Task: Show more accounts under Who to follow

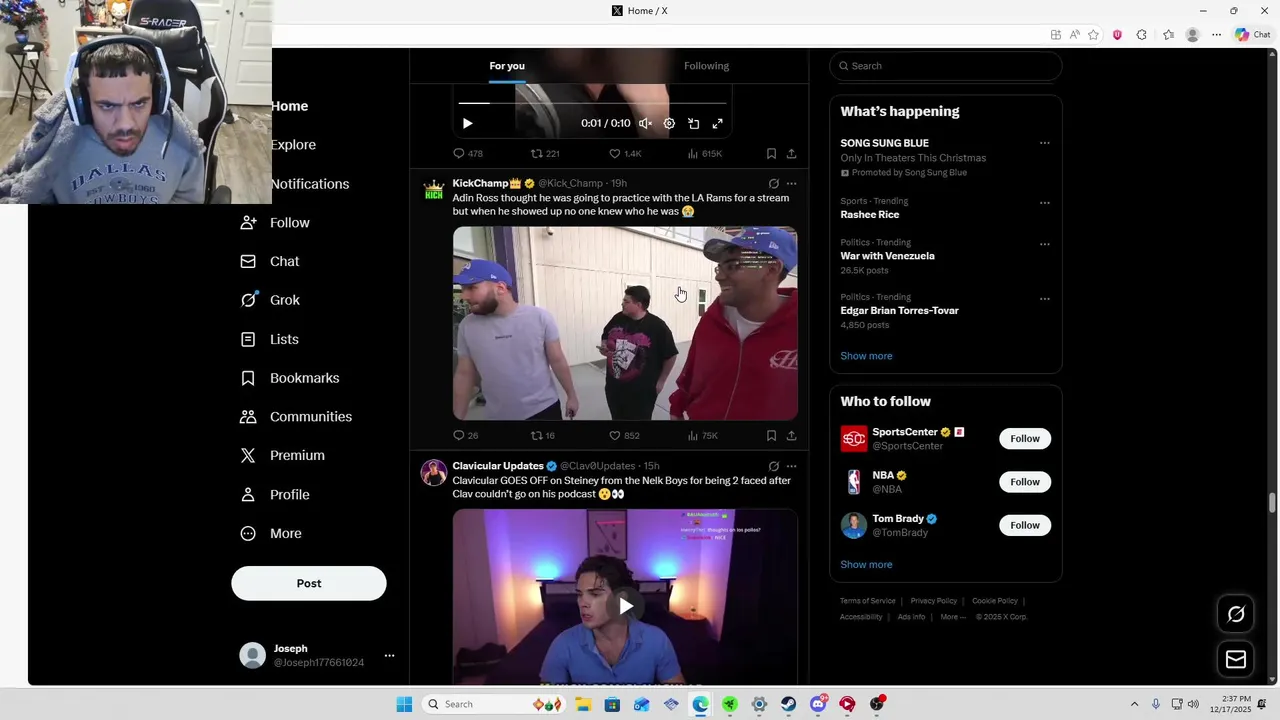Action: click(866, 564)
